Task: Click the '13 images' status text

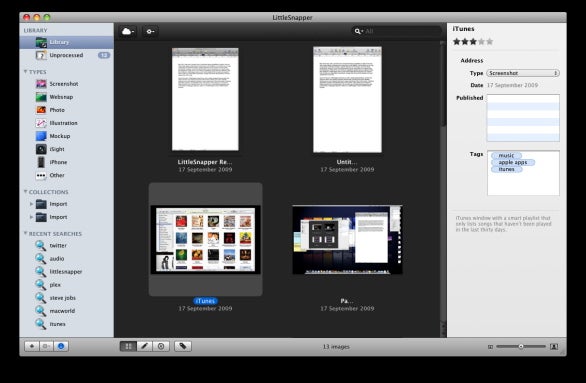Action: coord(336,347)
